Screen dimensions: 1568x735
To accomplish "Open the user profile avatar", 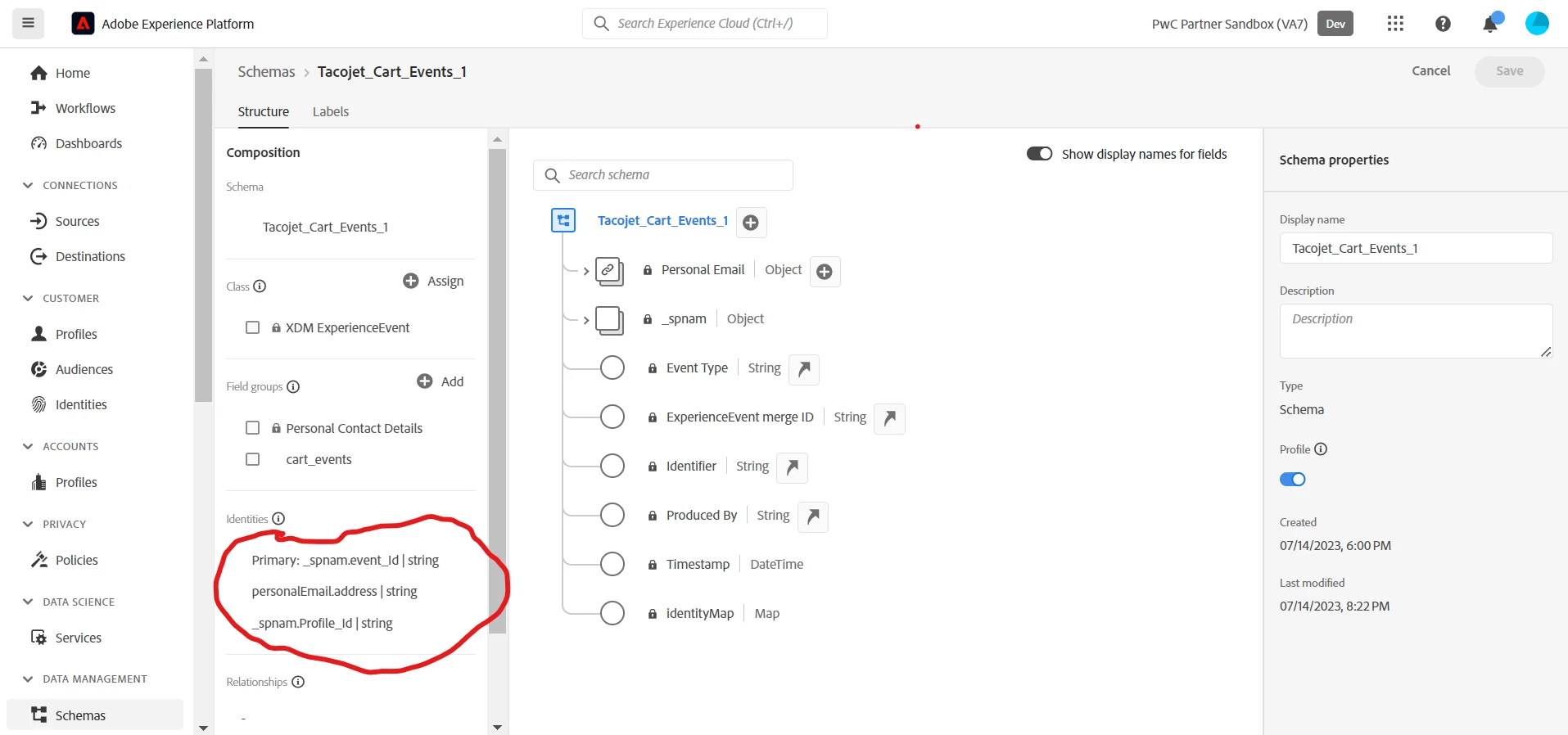I will coord(1537,24).
